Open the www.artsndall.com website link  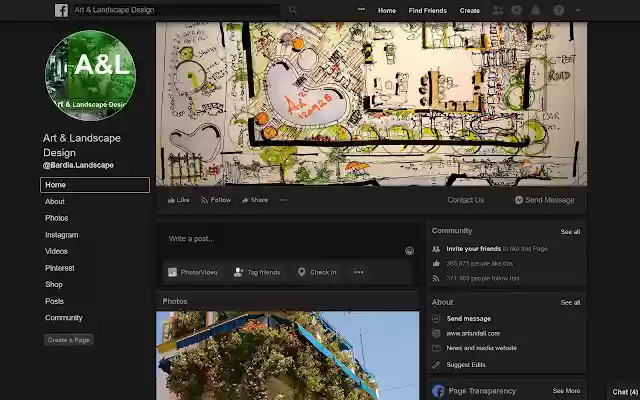[x=473, y=333]
